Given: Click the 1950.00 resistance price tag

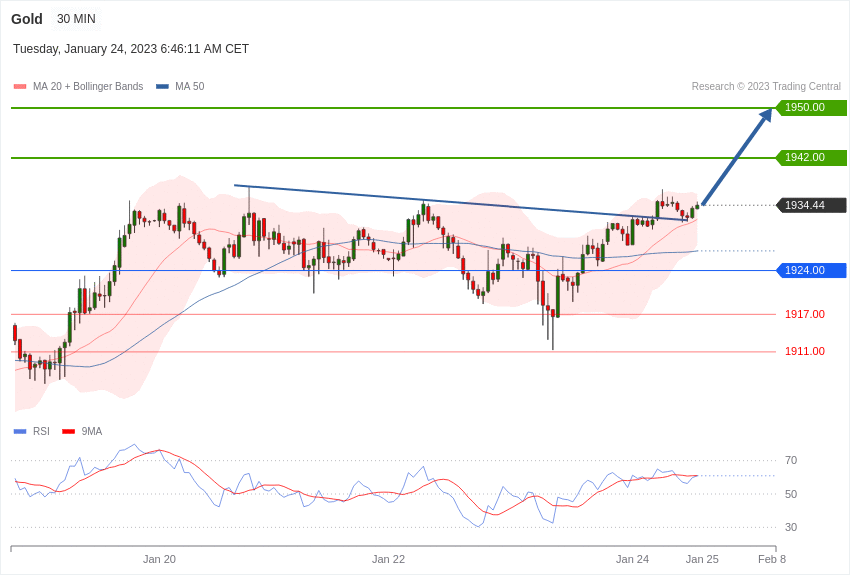Looking at the screenshot, I should coord(812,107).
